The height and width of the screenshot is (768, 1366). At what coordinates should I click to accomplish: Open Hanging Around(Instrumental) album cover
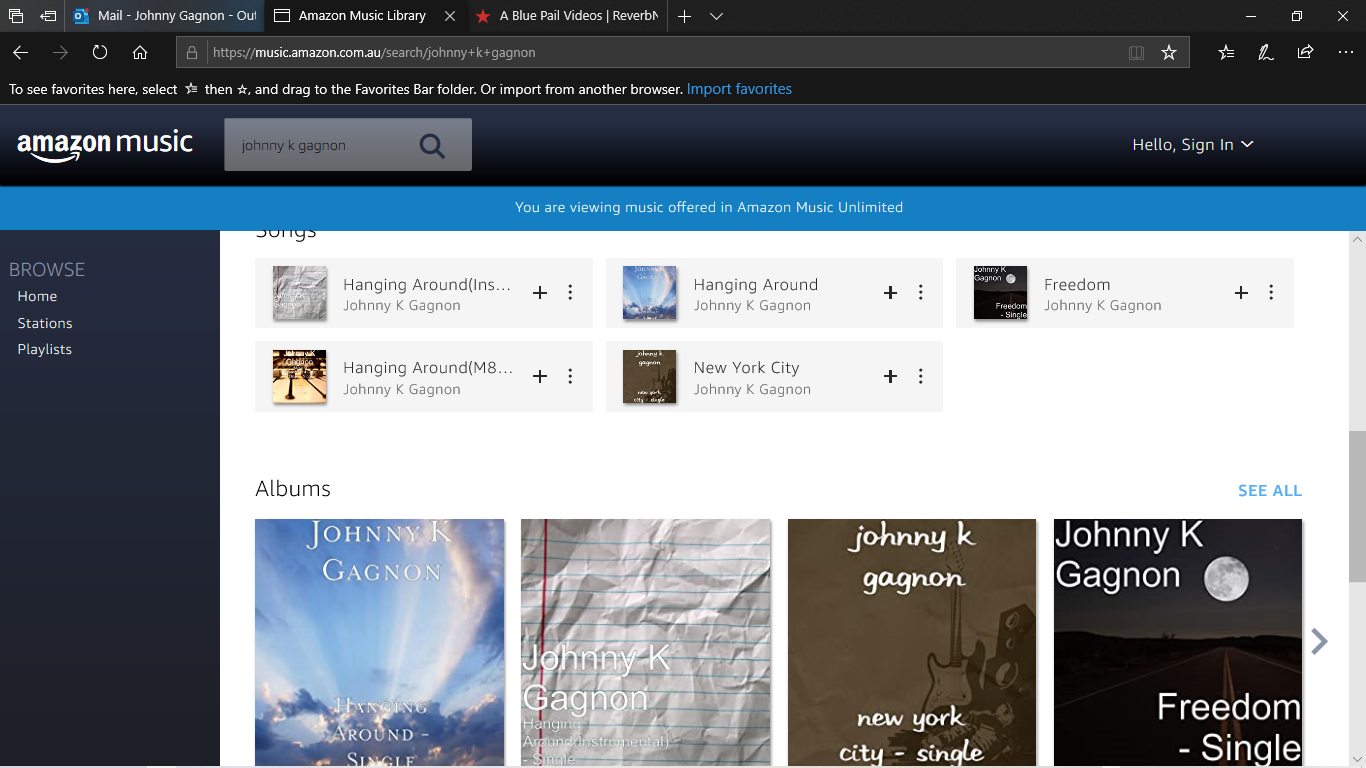(x=646, y=643)
